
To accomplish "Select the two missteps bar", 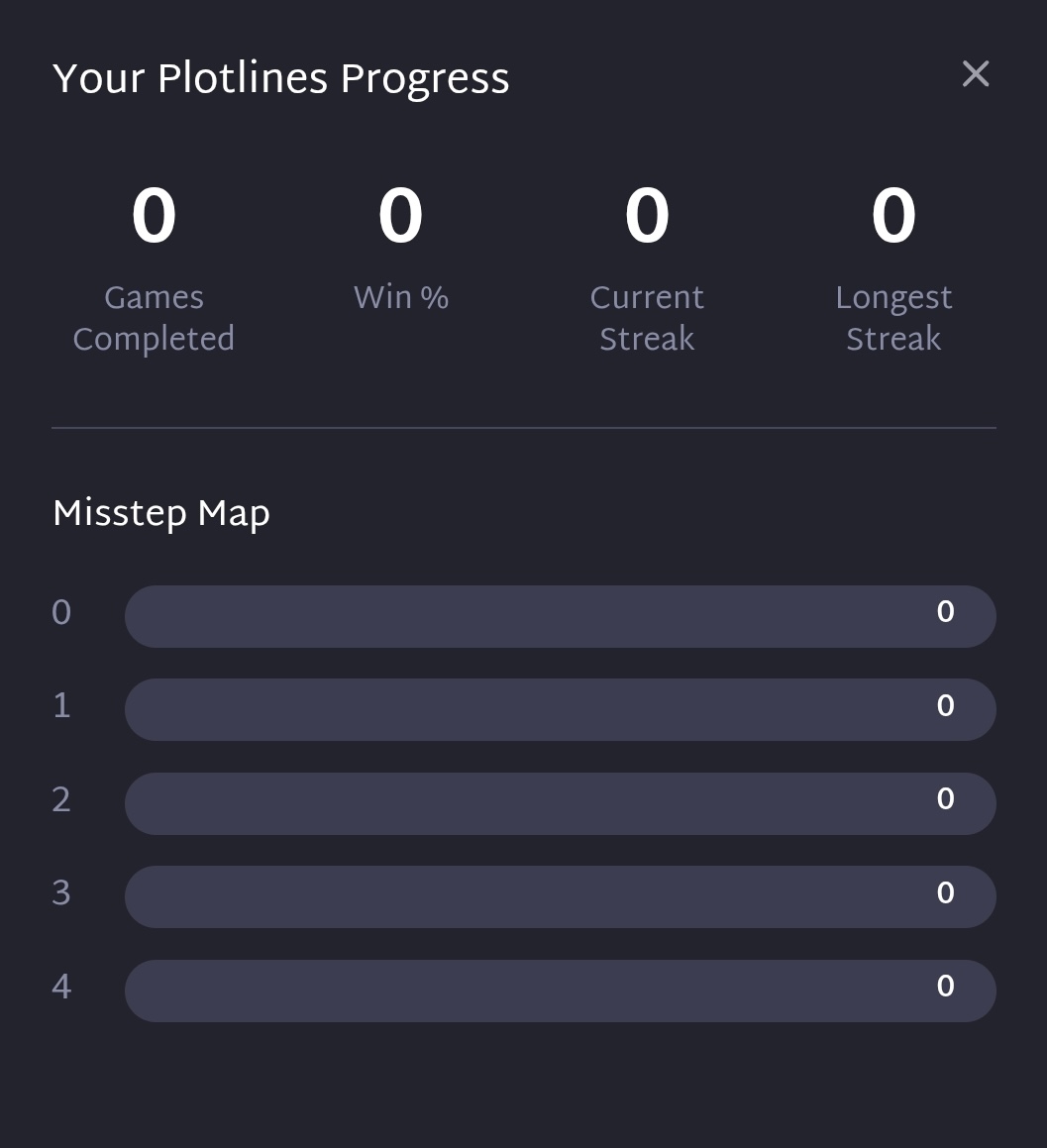I will tap(560, 803).
